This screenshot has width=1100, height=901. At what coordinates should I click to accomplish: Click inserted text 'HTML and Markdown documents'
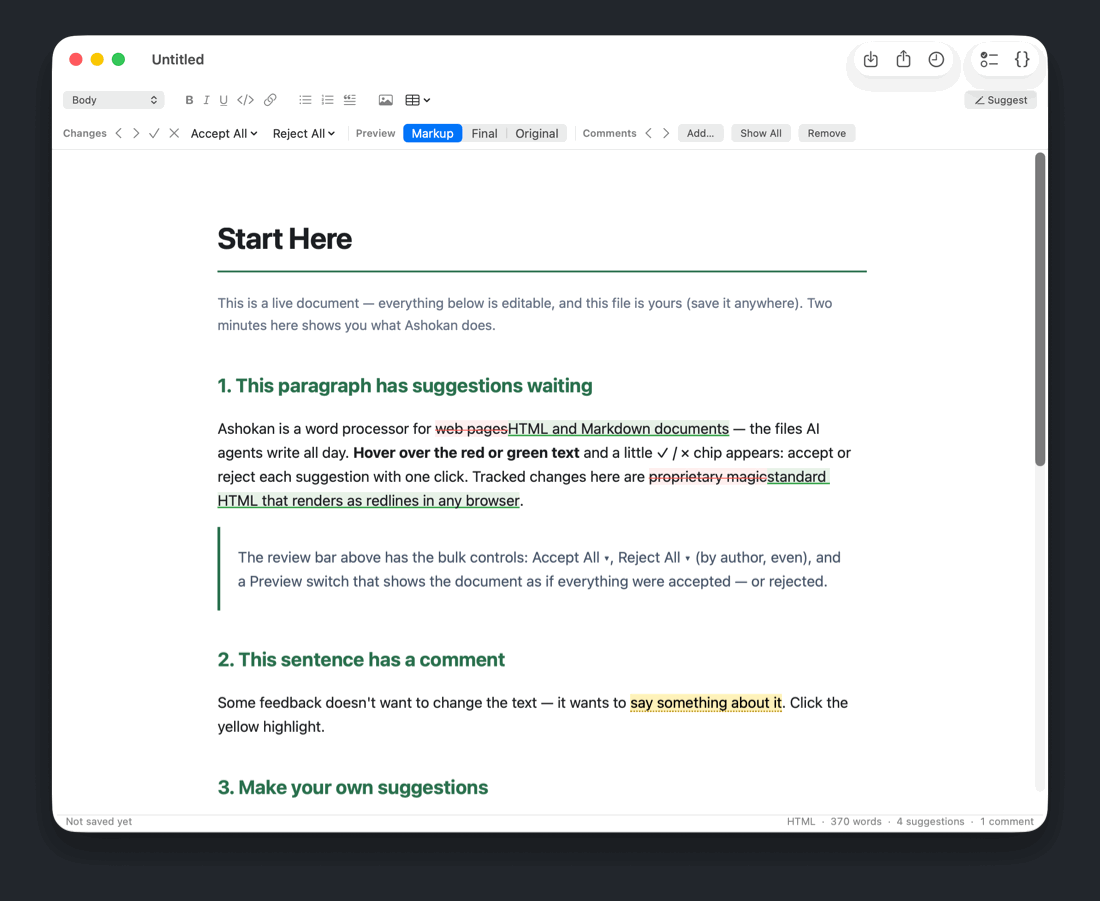[x=618, y=429]
